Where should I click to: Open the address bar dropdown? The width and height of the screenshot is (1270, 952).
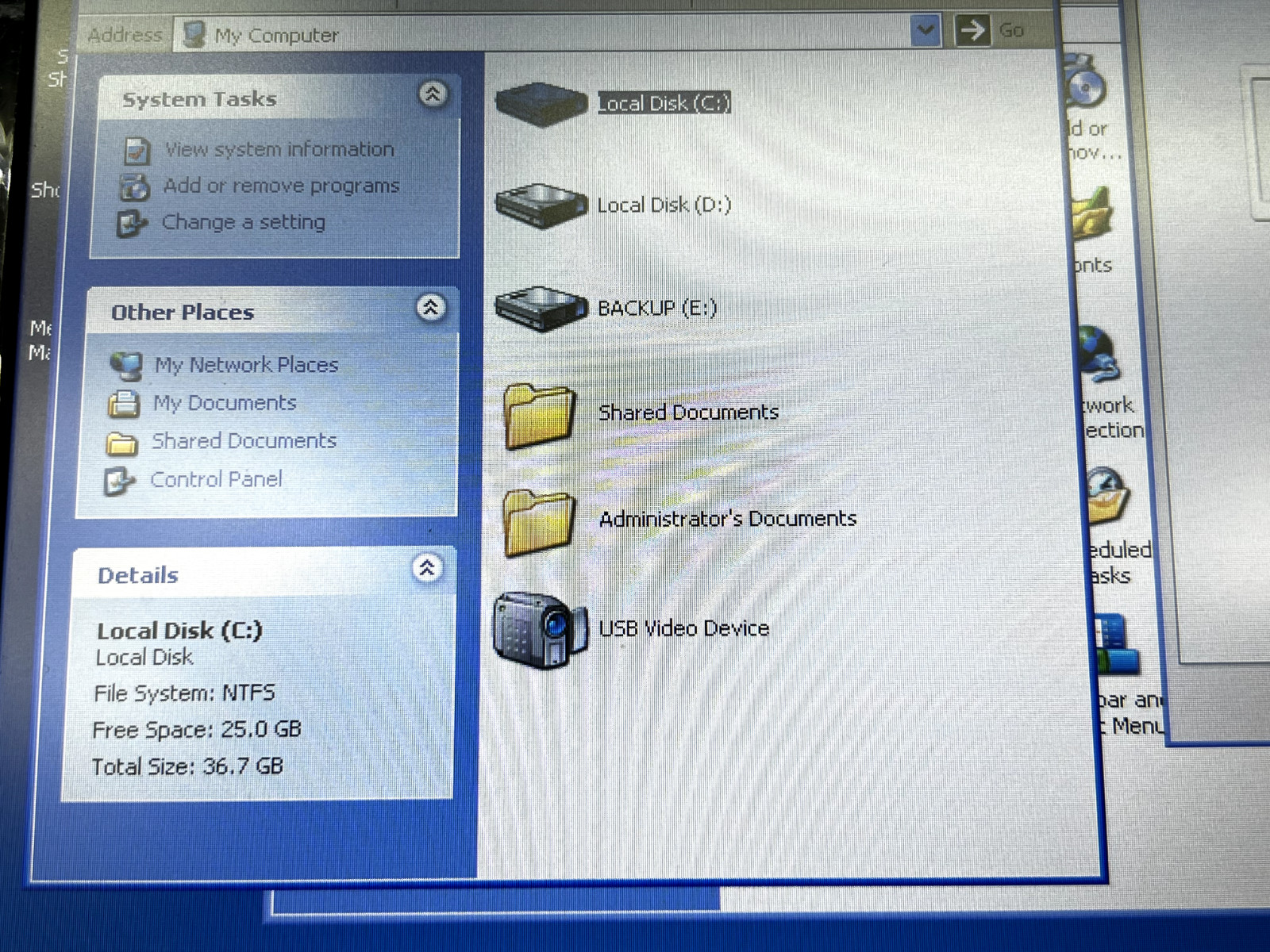click(926, 32)
